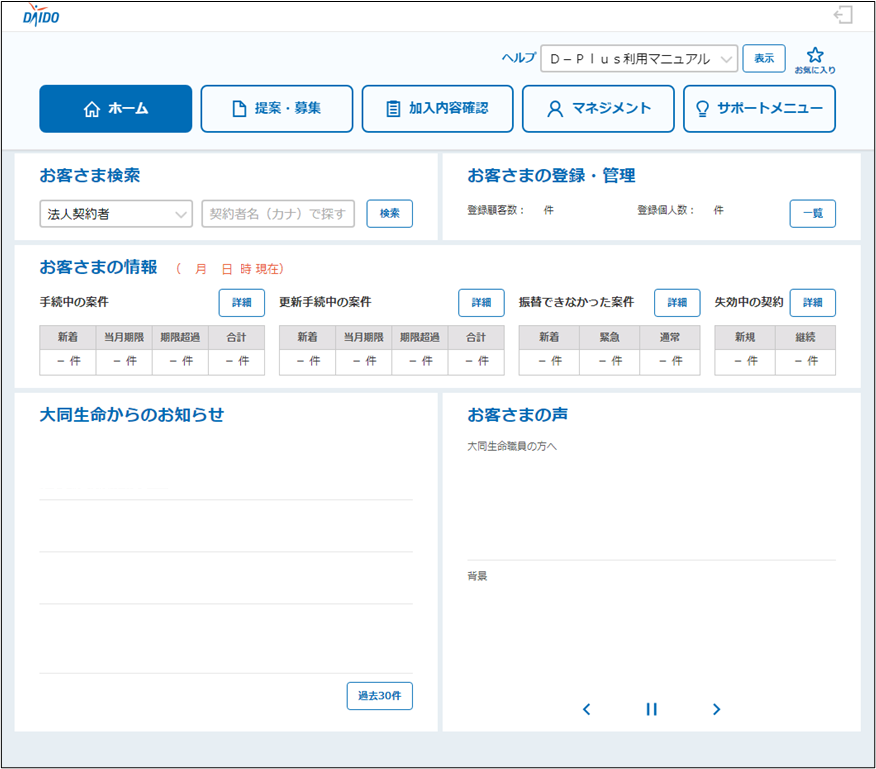
Task: Click the お客さまの声 heading
Action: tap(517, 415)
